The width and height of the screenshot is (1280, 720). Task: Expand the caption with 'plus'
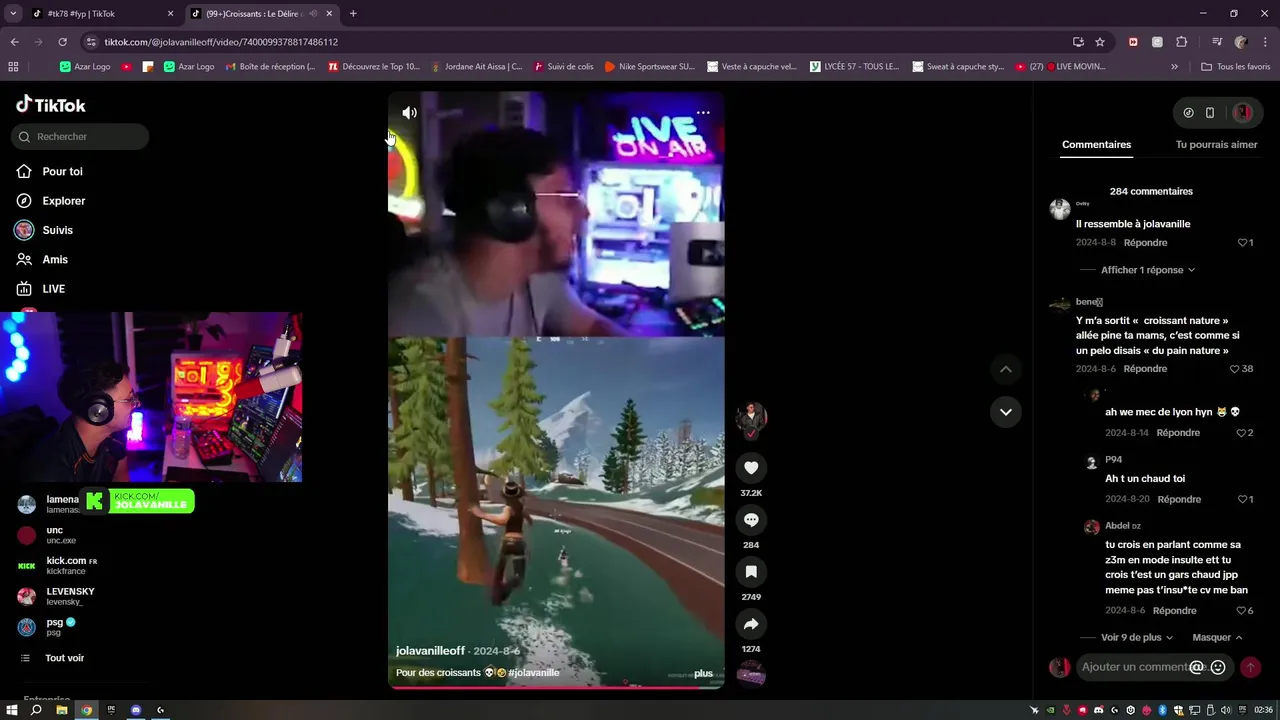coord(704,673)
